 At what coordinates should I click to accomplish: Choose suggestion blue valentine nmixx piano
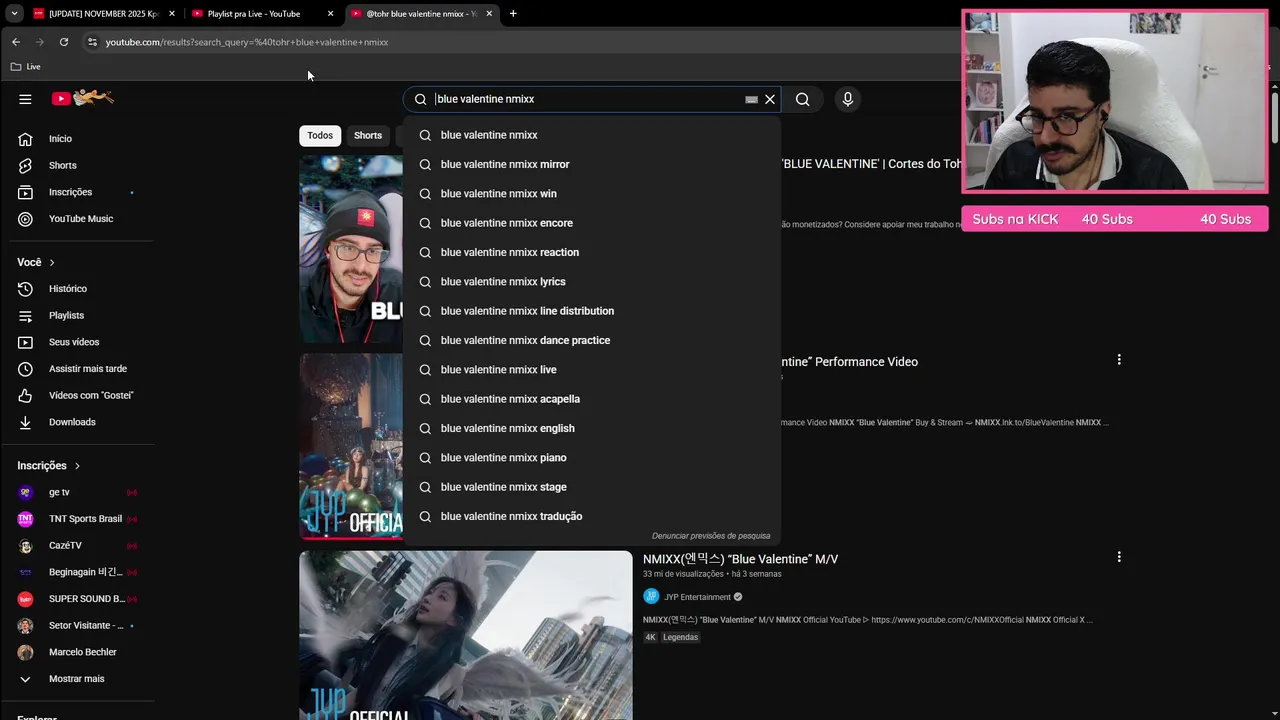click(x=592, y=458)
